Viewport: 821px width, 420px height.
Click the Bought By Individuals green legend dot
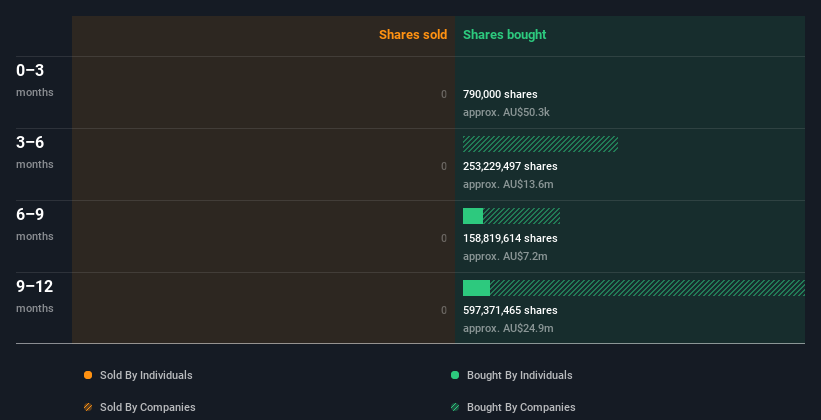tap(455, 375)
